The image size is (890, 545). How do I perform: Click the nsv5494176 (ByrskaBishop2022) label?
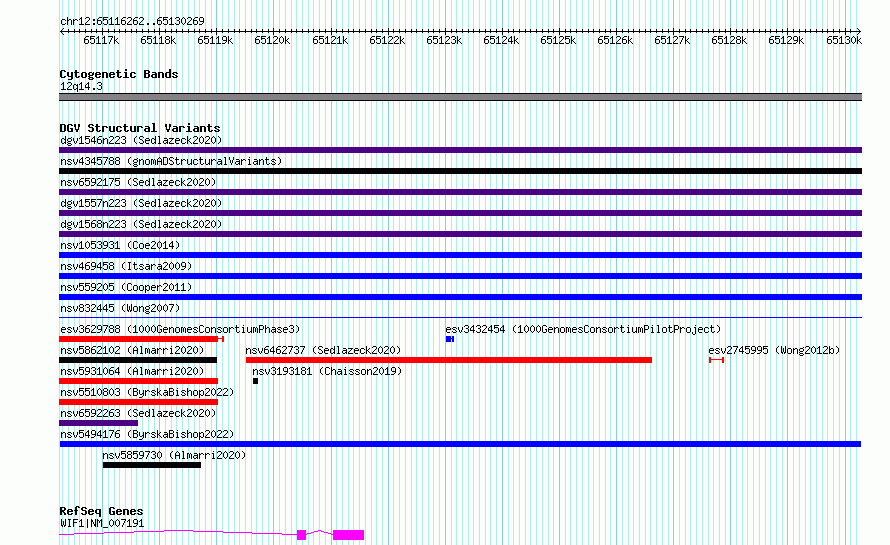(147, 434)
